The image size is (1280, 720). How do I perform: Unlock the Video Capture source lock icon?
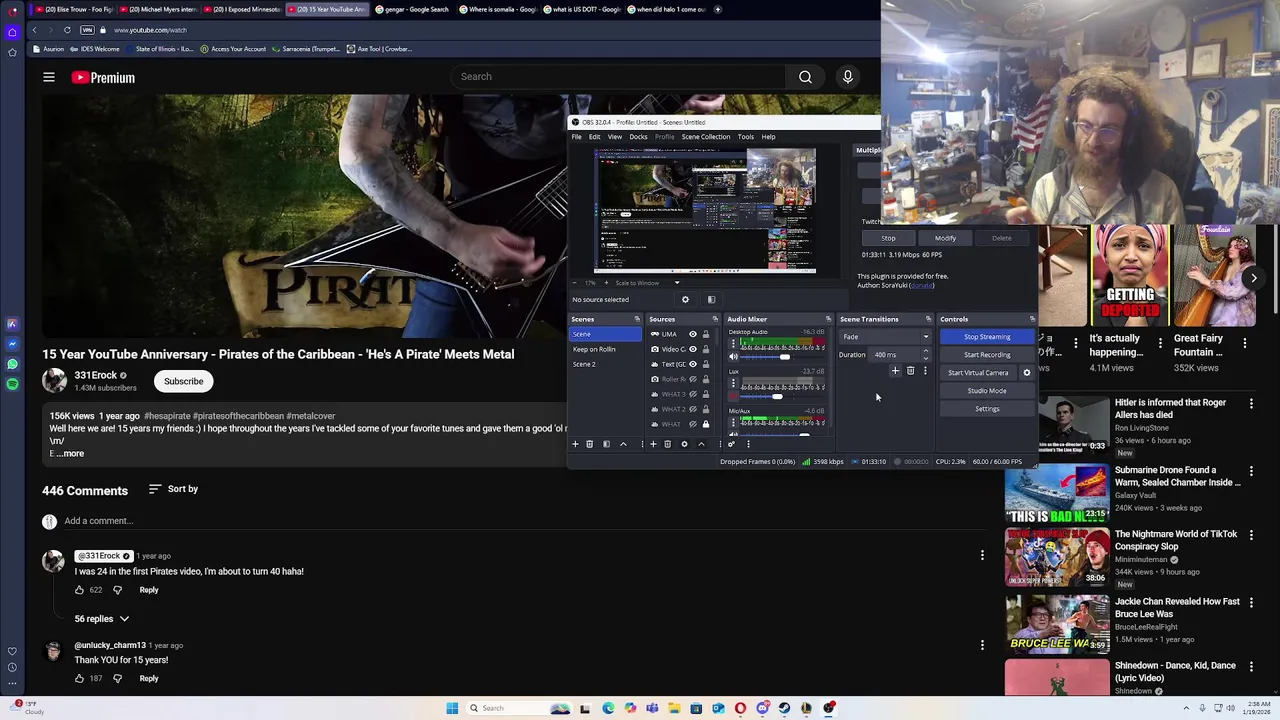pyautogui.click(x=705, y=349)
